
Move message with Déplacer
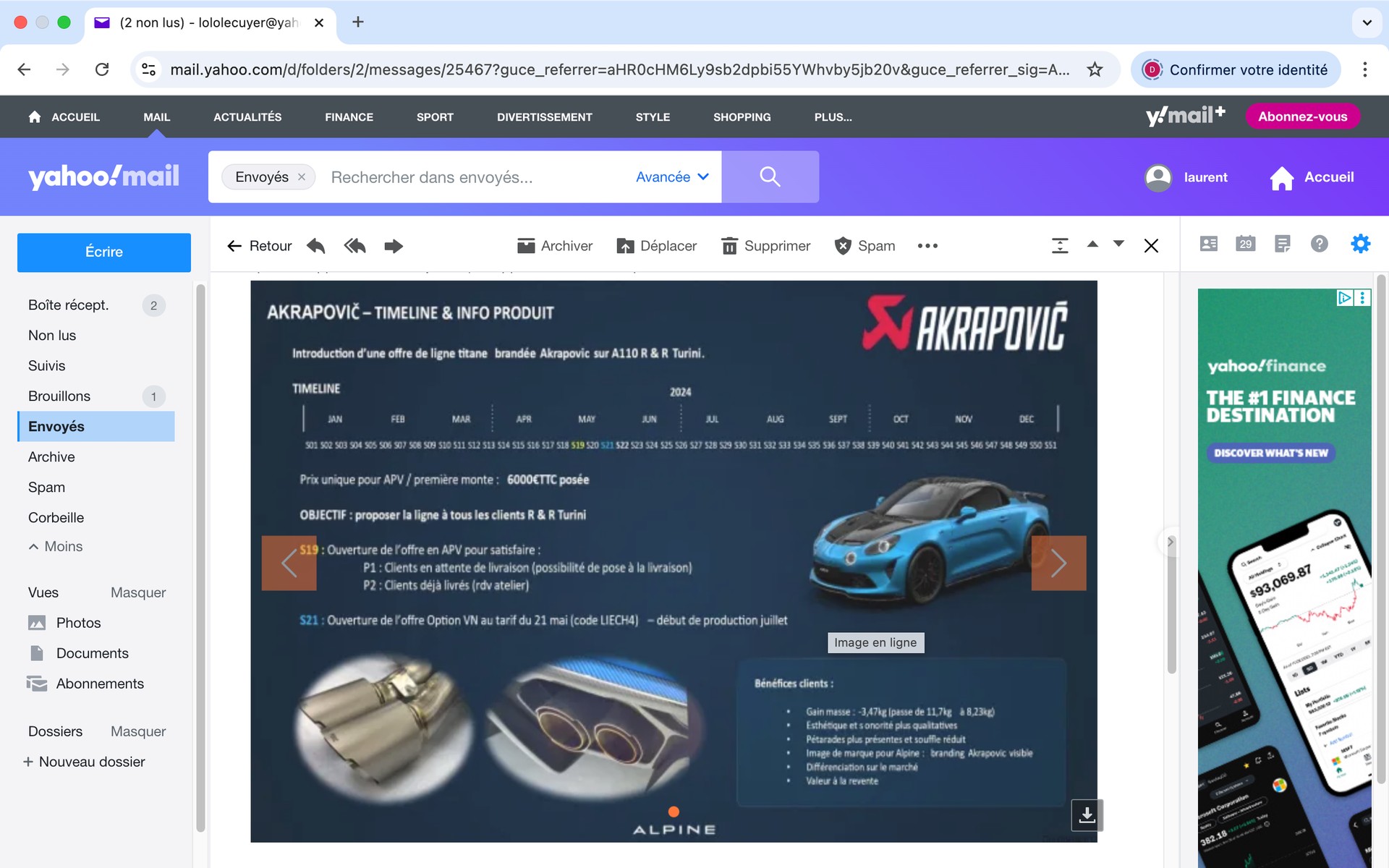tap(656, 246)
